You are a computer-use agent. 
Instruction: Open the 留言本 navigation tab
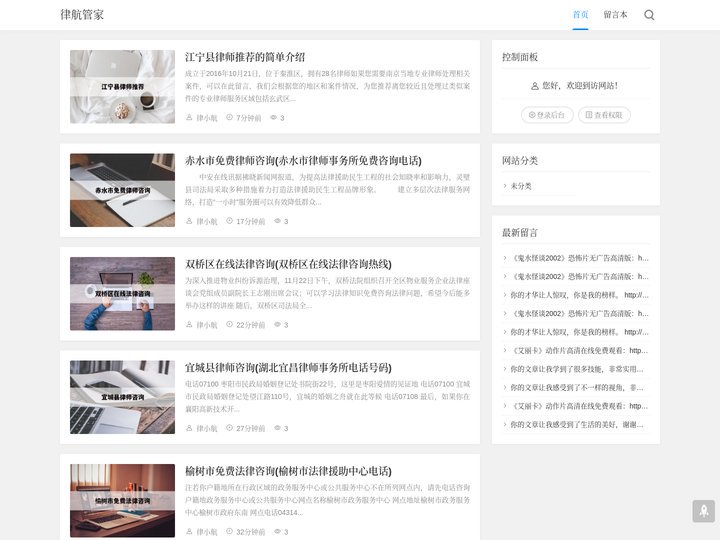click(x=615, y=15)
